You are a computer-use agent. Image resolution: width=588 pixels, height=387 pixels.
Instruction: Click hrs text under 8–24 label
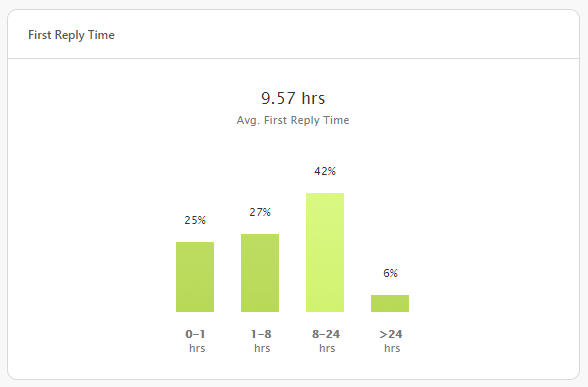pyautogui.click(x=327, y=348)
